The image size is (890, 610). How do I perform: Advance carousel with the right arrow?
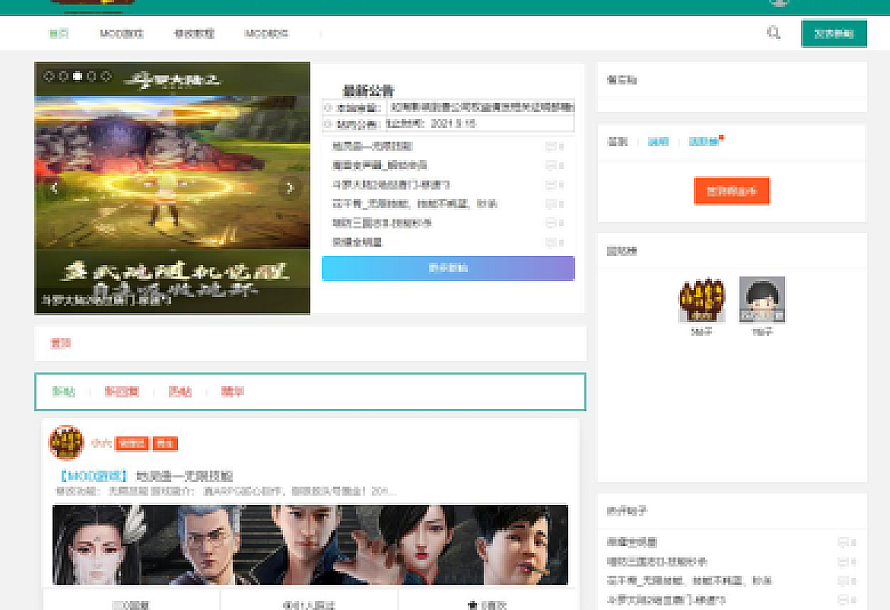[x=290, y=188]
